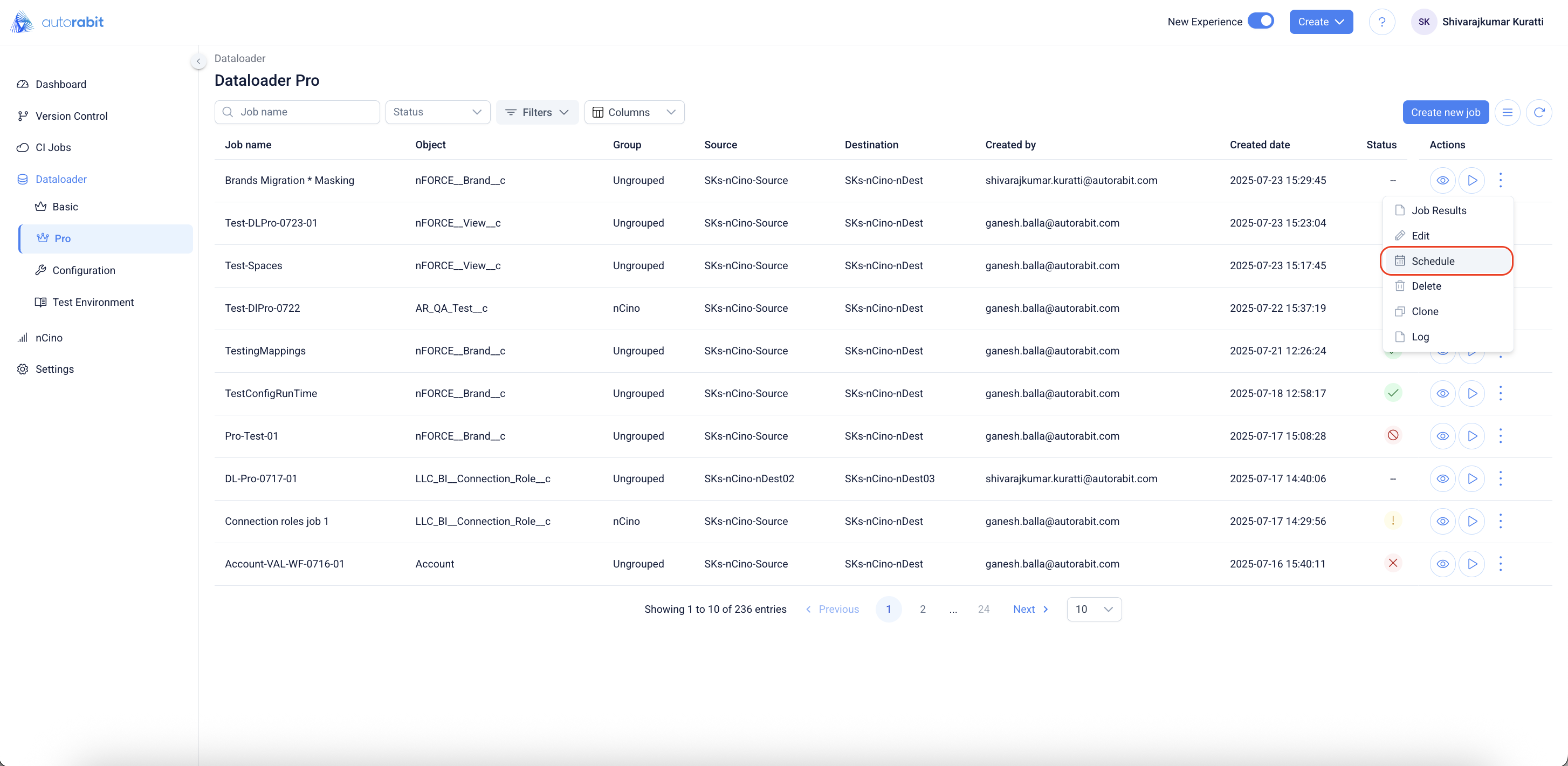Open three-dot menu for Pro-Test-01 row
Image resolution: width=1568 pixels, height=766 pixels.
click(x=1500, y=436)
